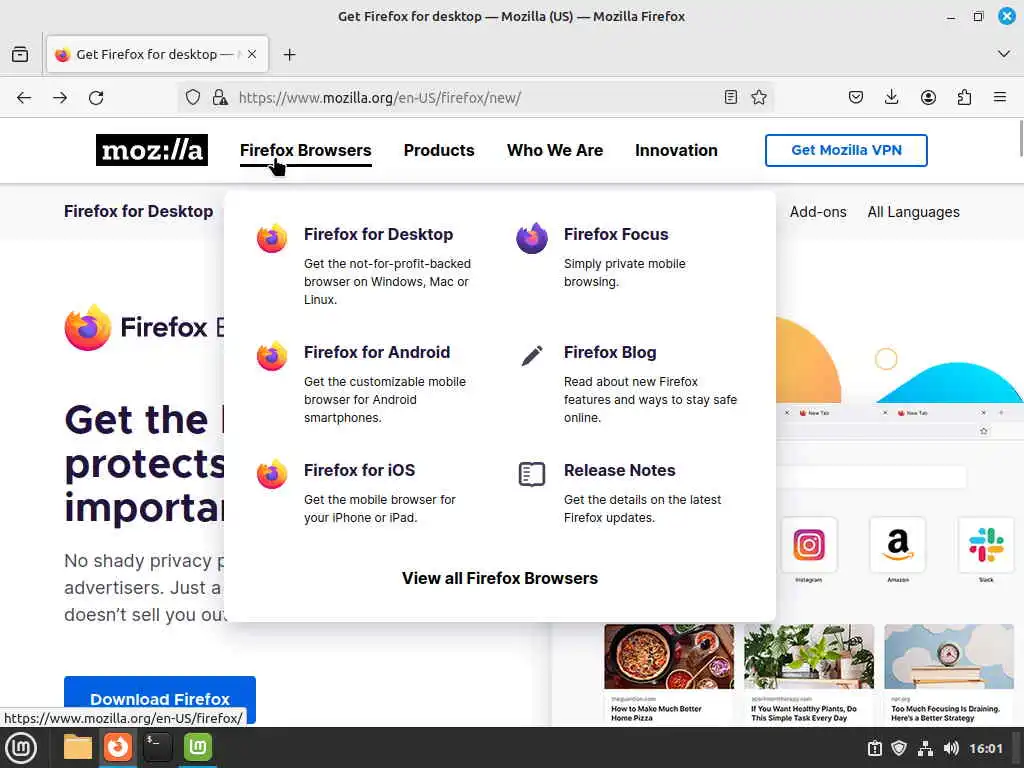This screenshot has height=768, width=1024.
Task: Open Firefox for Desktop link in dropdown
Action: [378, 234]
